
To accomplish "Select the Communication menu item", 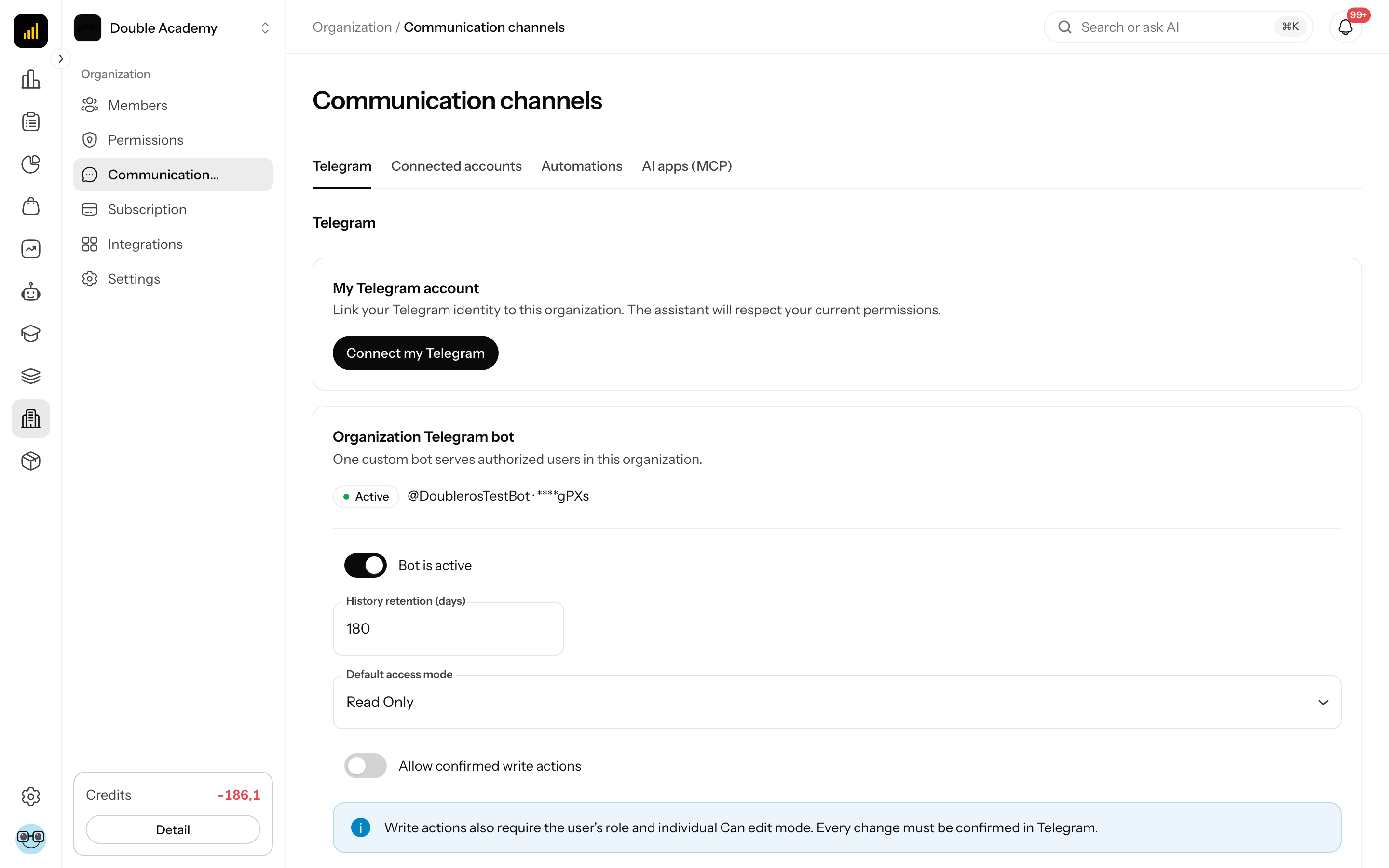I will click(x=173, y=175).
